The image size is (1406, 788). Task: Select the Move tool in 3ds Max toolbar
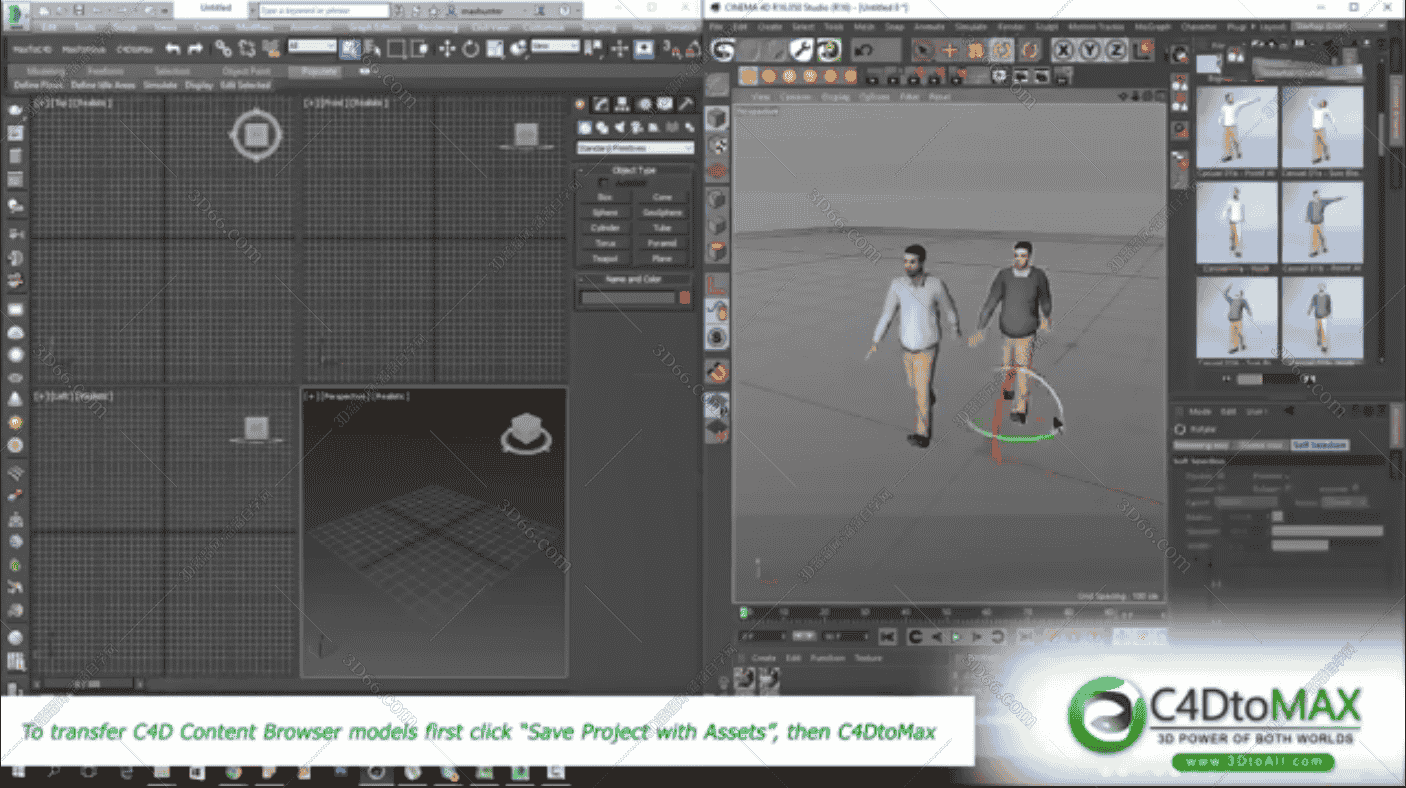[447, 48]
